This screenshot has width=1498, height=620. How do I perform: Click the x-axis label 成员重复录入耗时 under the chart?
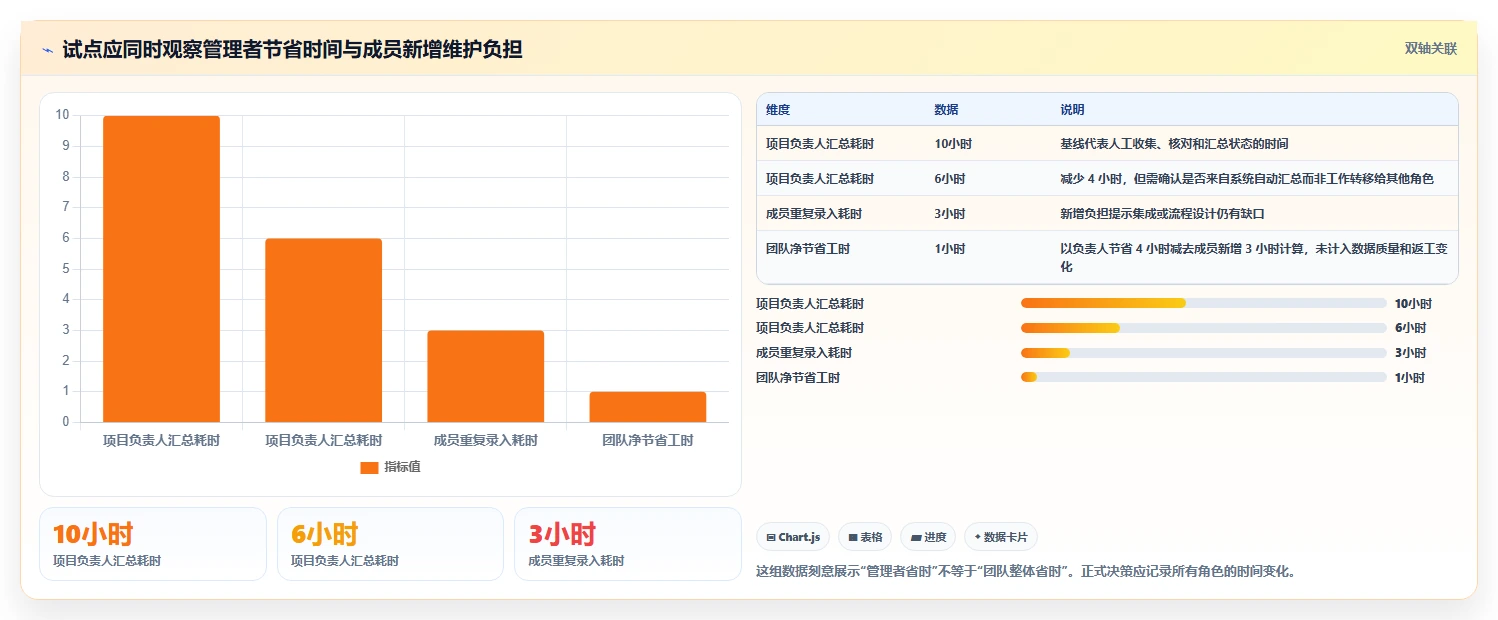(485, 441)
